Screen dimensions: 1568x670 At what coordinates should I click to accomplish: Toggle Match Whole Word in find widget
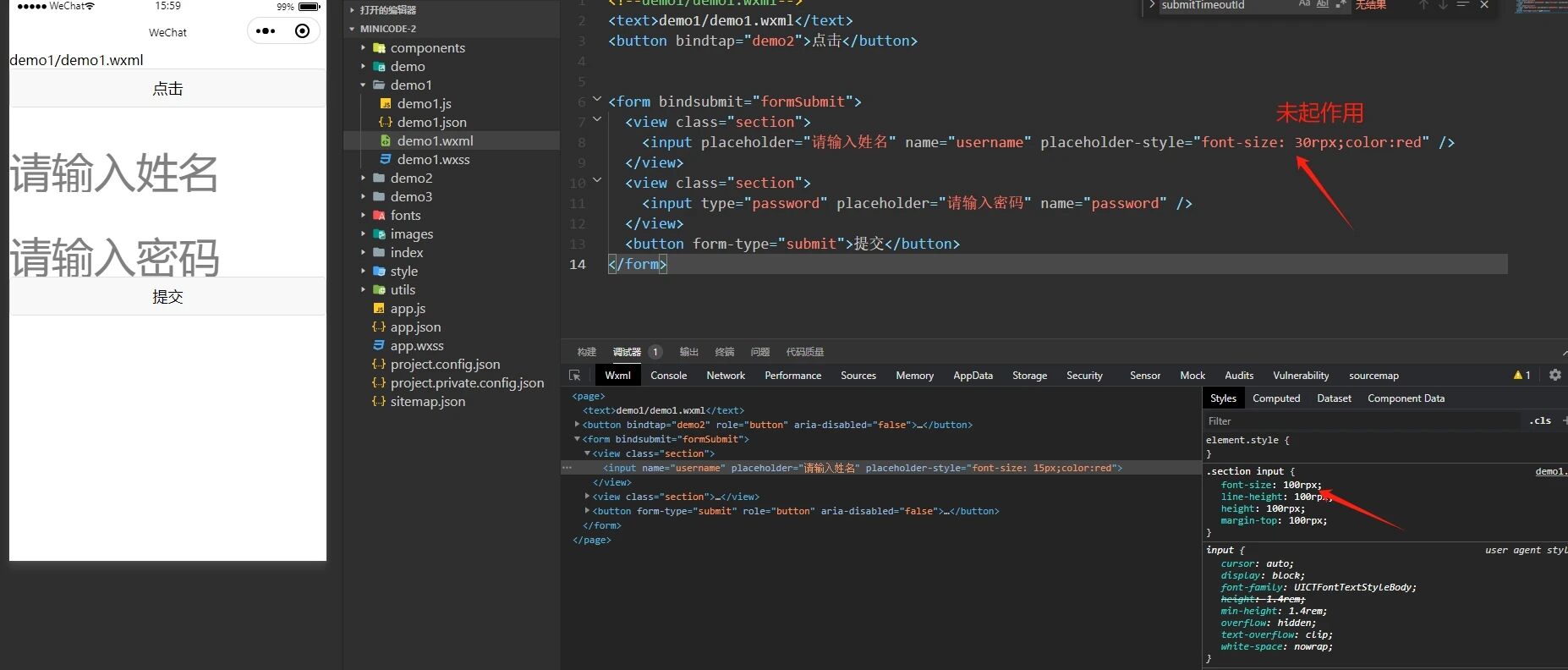pos(1323,5)
